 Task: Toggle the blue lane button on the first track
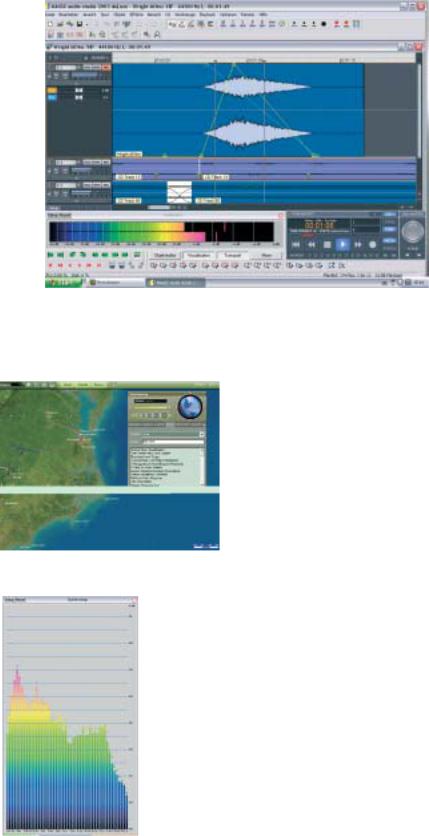point(52,98)
